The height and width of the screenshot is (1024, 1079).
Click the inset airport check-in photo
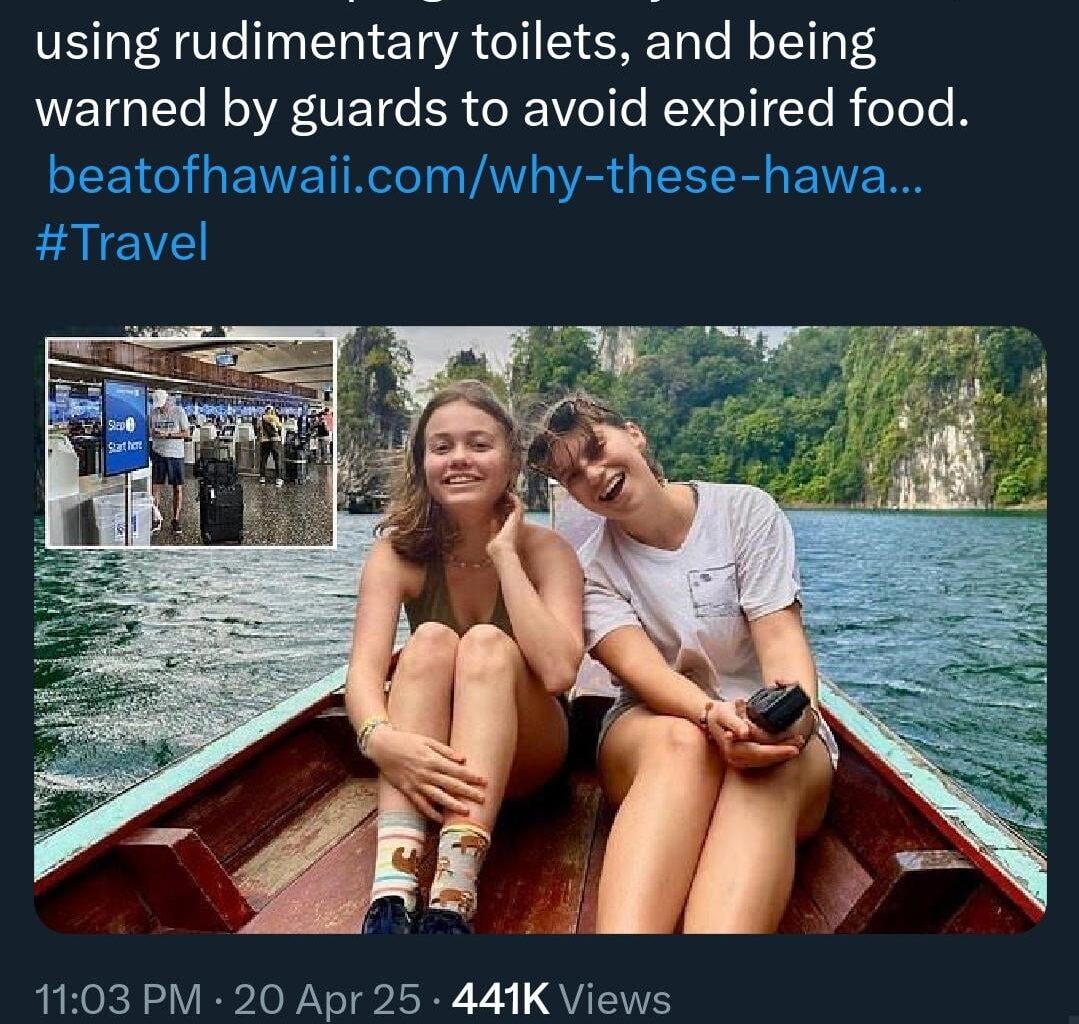[x=191, y=443]
